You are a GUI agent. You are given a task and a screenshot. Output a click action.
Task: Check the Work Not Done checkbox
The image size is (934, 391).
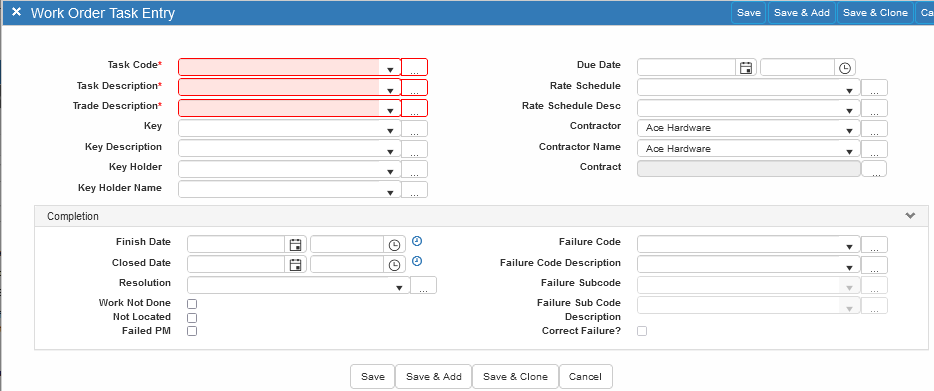click(192, 304)
